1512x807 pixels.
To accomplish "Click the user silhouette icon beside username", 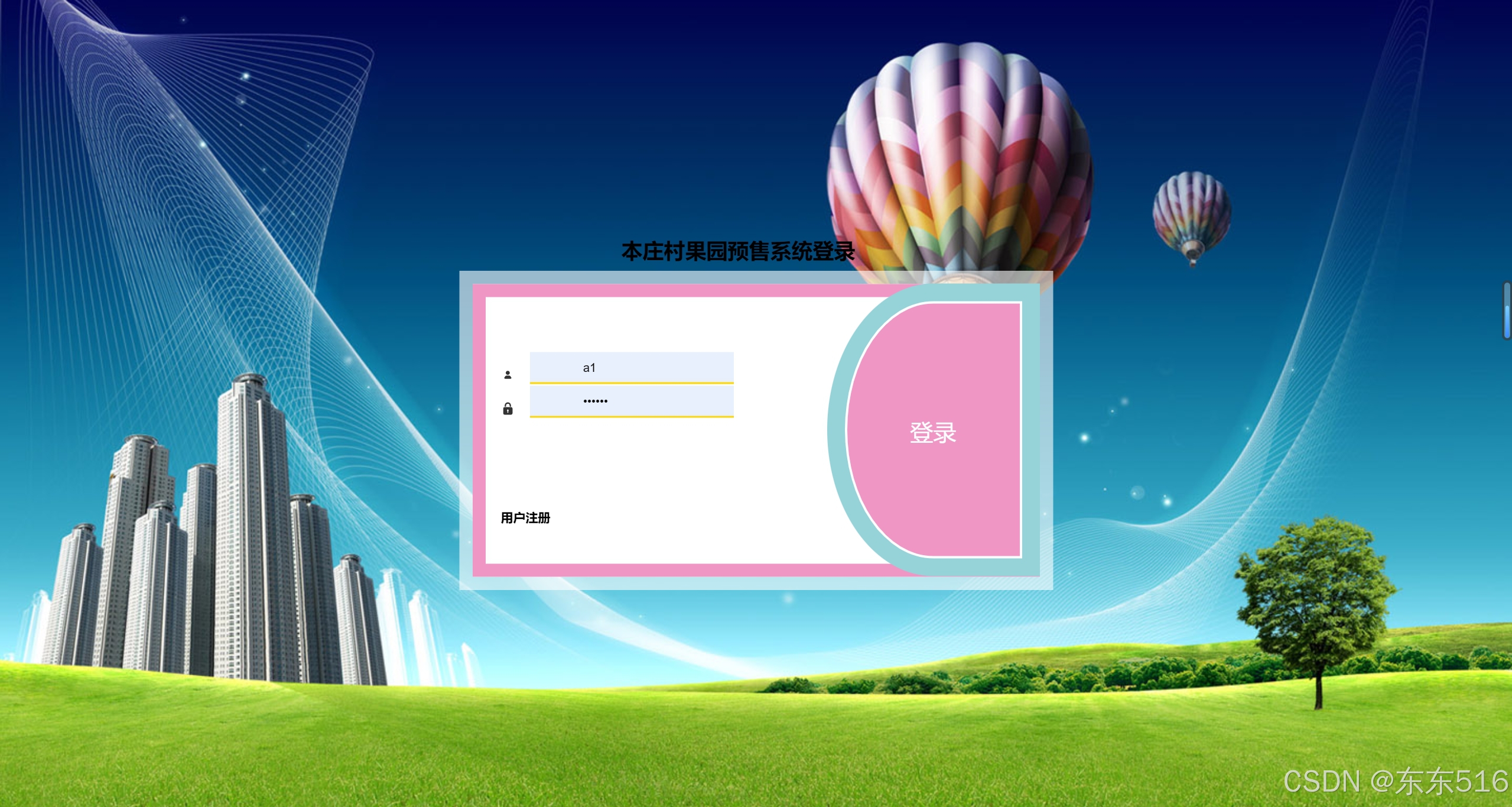I will pos(508,375).
